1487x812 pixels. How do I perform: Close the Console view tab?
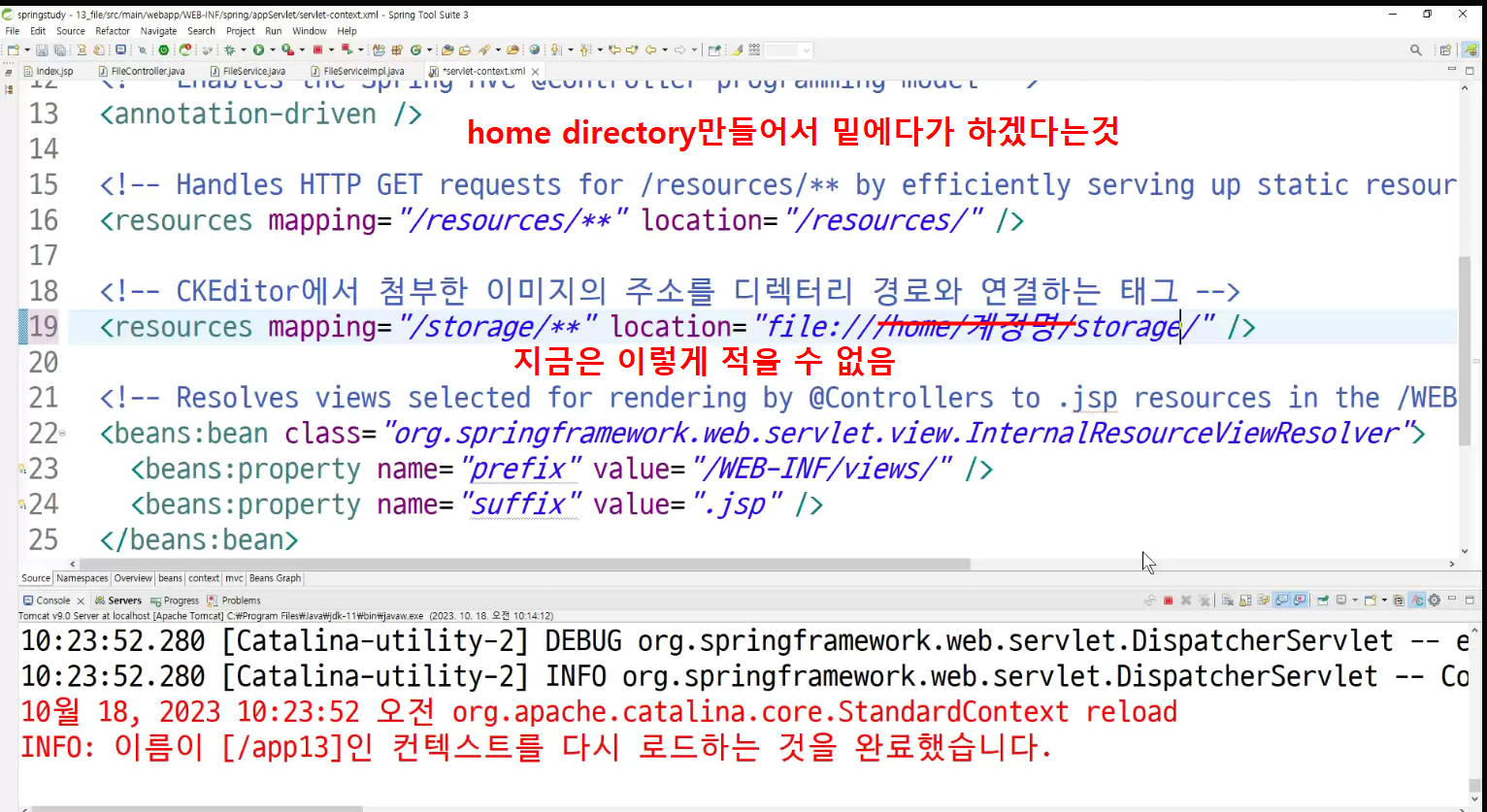tap(81, 601)
